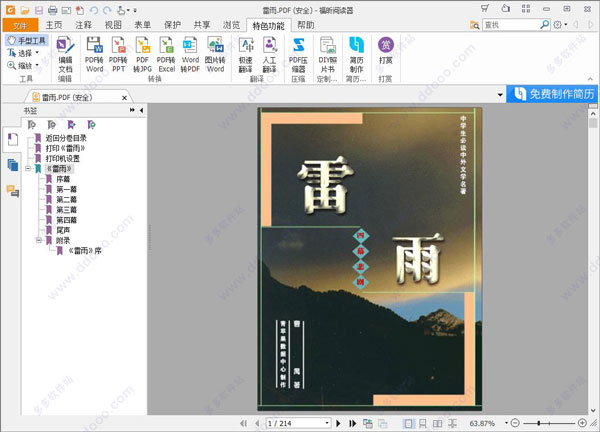Close the 雷雨.PDF document tab
The height and width of the screenshot is (432, 600).
tap(124, 98)
